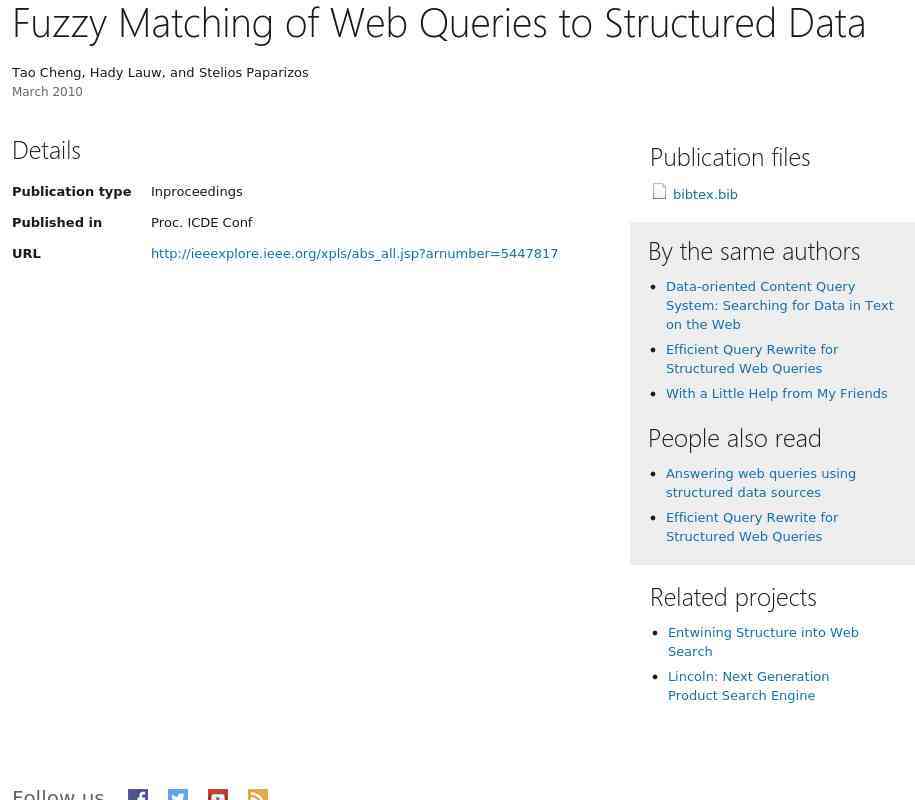
Task: Click the bibtex file document icon
Action: (659, 191)
